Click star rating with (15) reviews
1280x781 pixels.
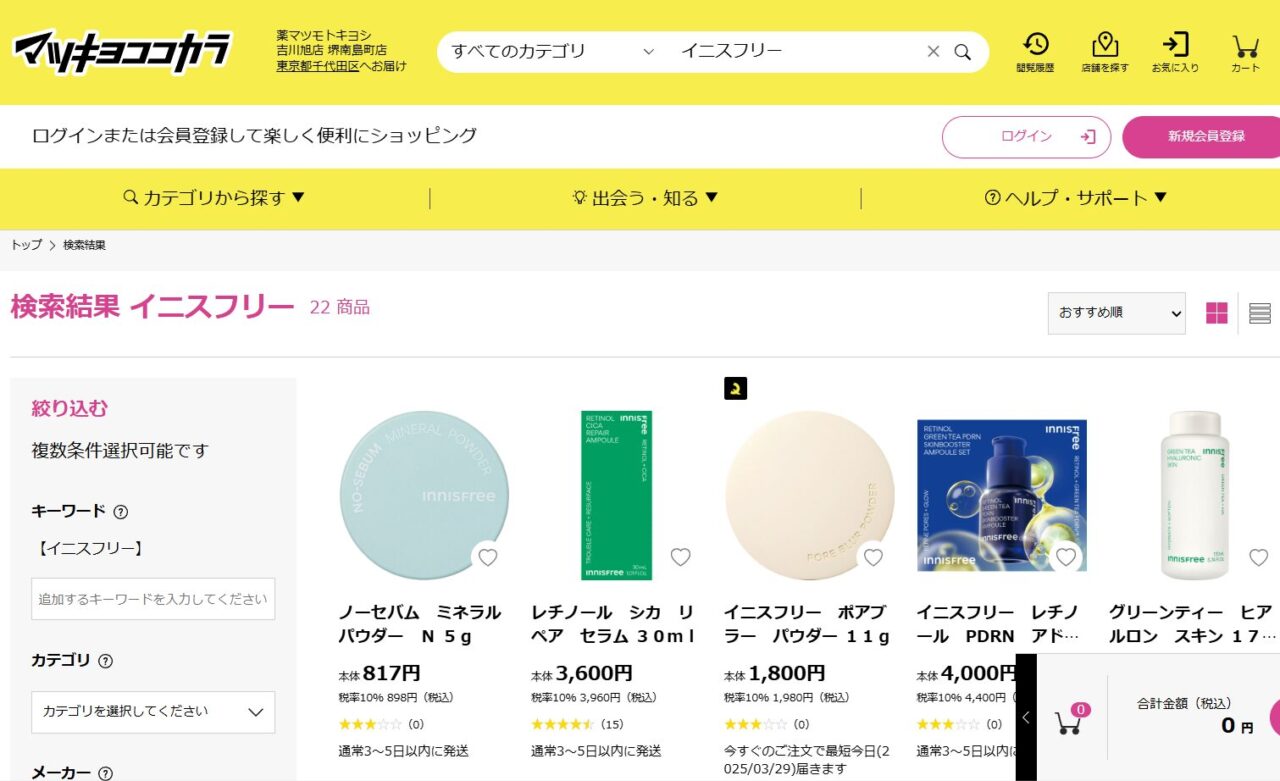coord(577,725)
